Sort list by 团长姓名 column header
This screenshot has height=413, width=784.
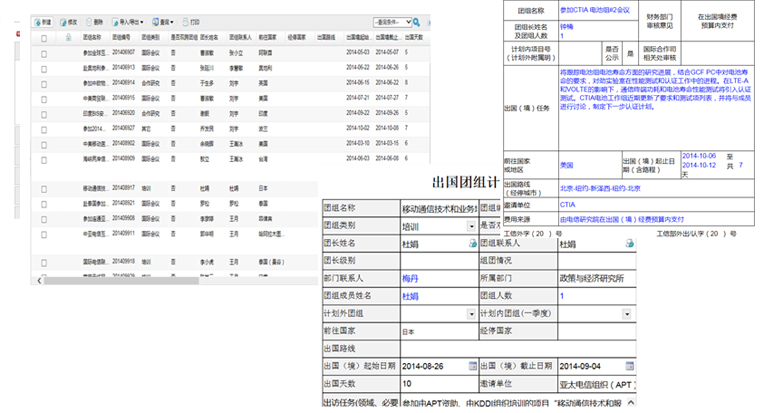pyautogui.click(x=209, y=38)
